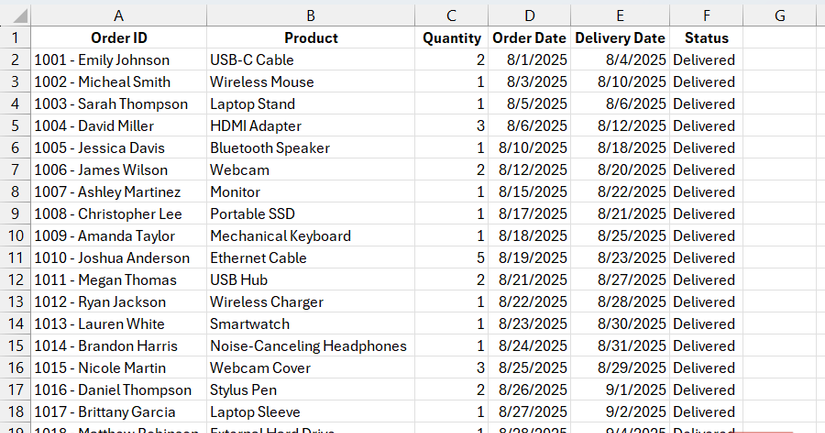Click the select-all corner triangle
The width and height of the screenshot is (825, 433).
pyautogui.click(x=15, y=15)
